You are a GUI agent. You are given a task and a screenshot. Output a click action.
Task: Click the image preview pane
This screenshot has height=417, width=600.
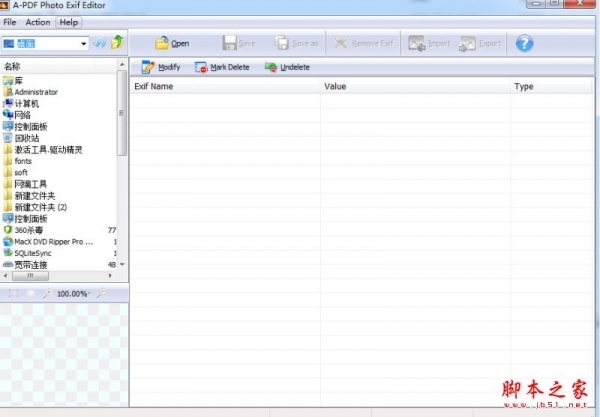(64, 355)
